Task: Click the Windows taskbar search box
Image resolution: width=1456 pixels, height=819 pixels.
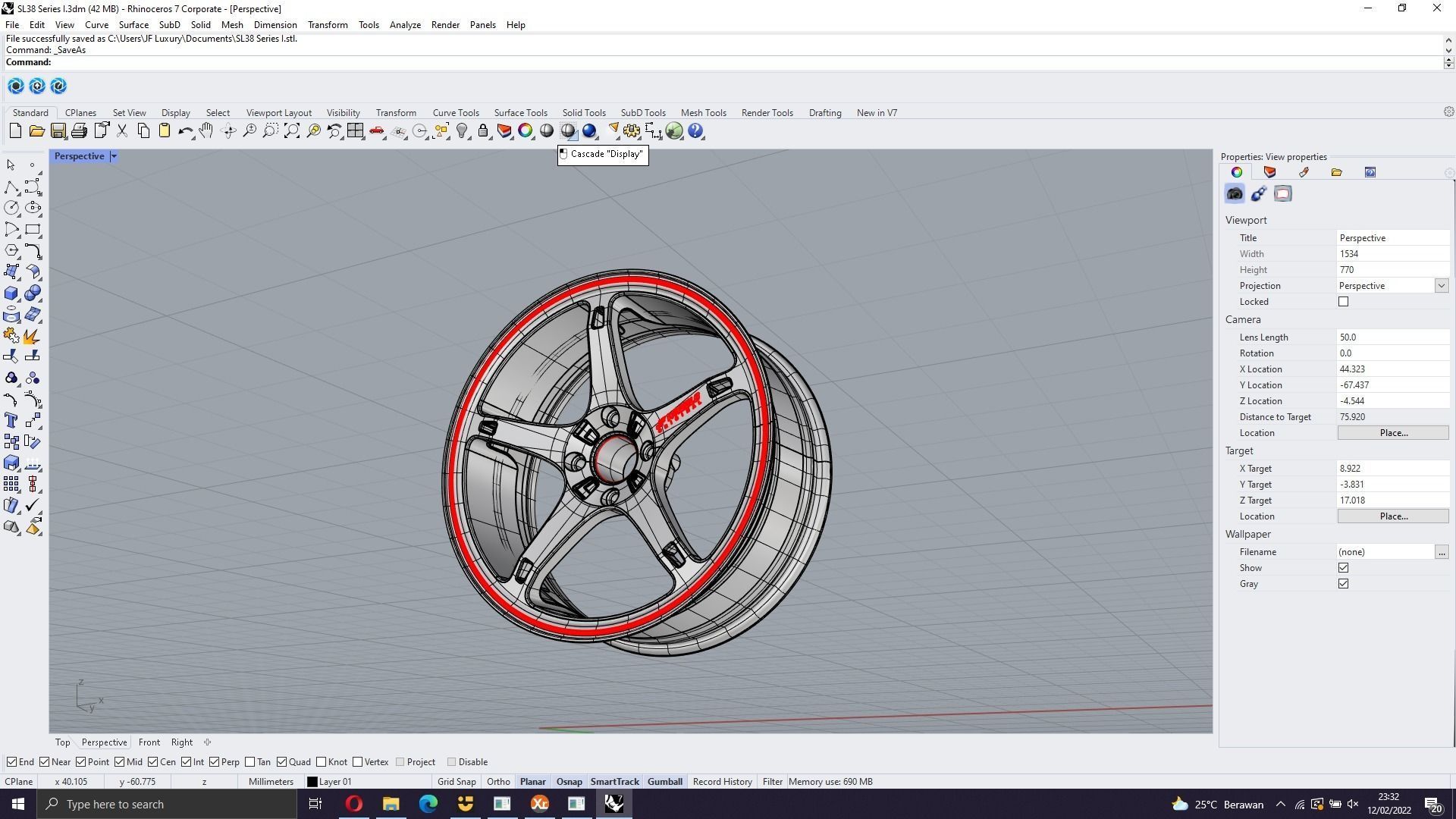Action: point(167,805)
